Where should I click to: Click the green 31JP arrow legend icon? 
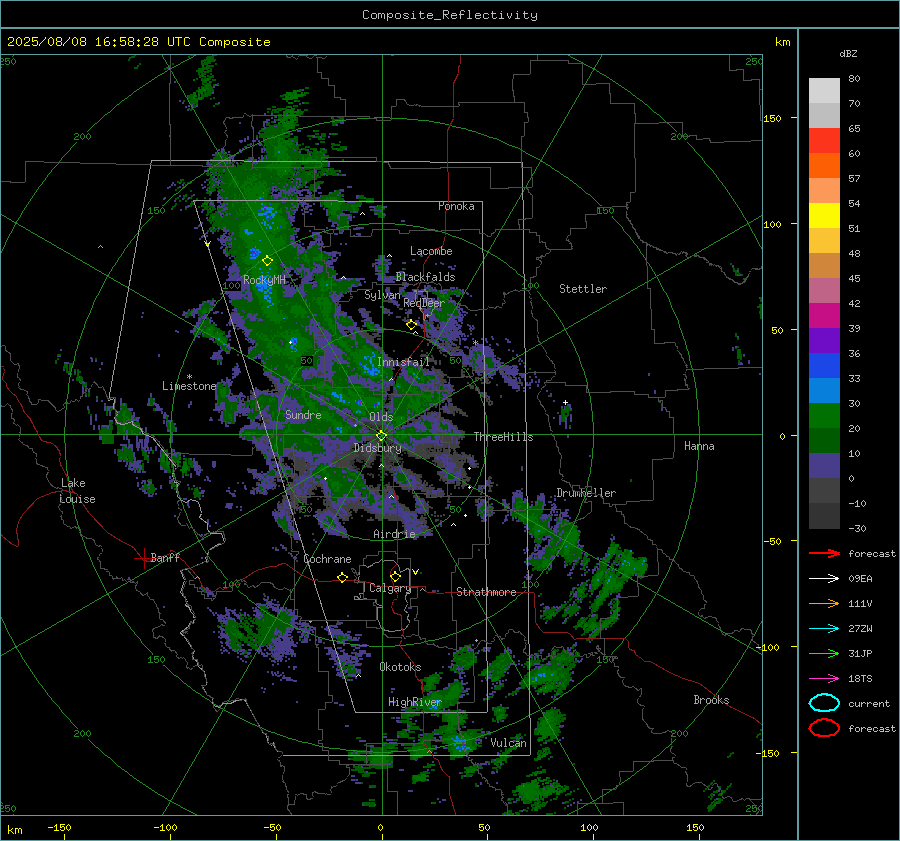824,653
